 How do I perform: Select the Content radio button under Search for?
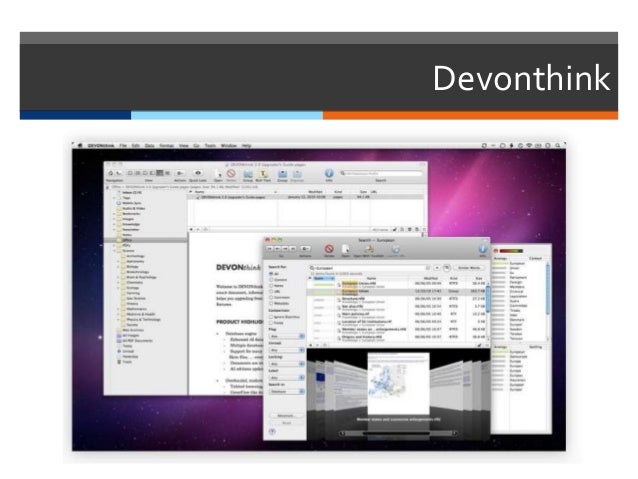click(271, 280)
